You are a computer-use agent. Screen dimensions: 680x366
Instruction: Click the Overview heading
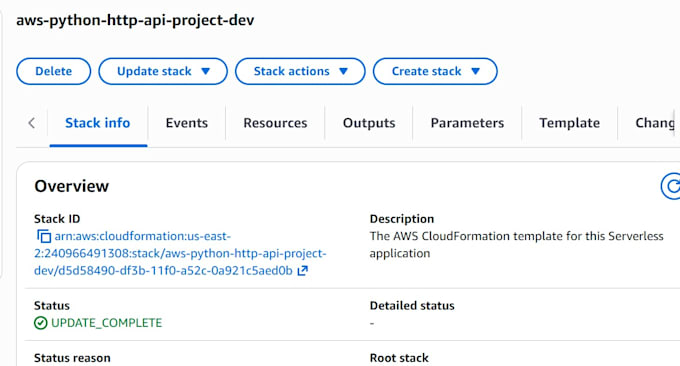click(72, 186)
